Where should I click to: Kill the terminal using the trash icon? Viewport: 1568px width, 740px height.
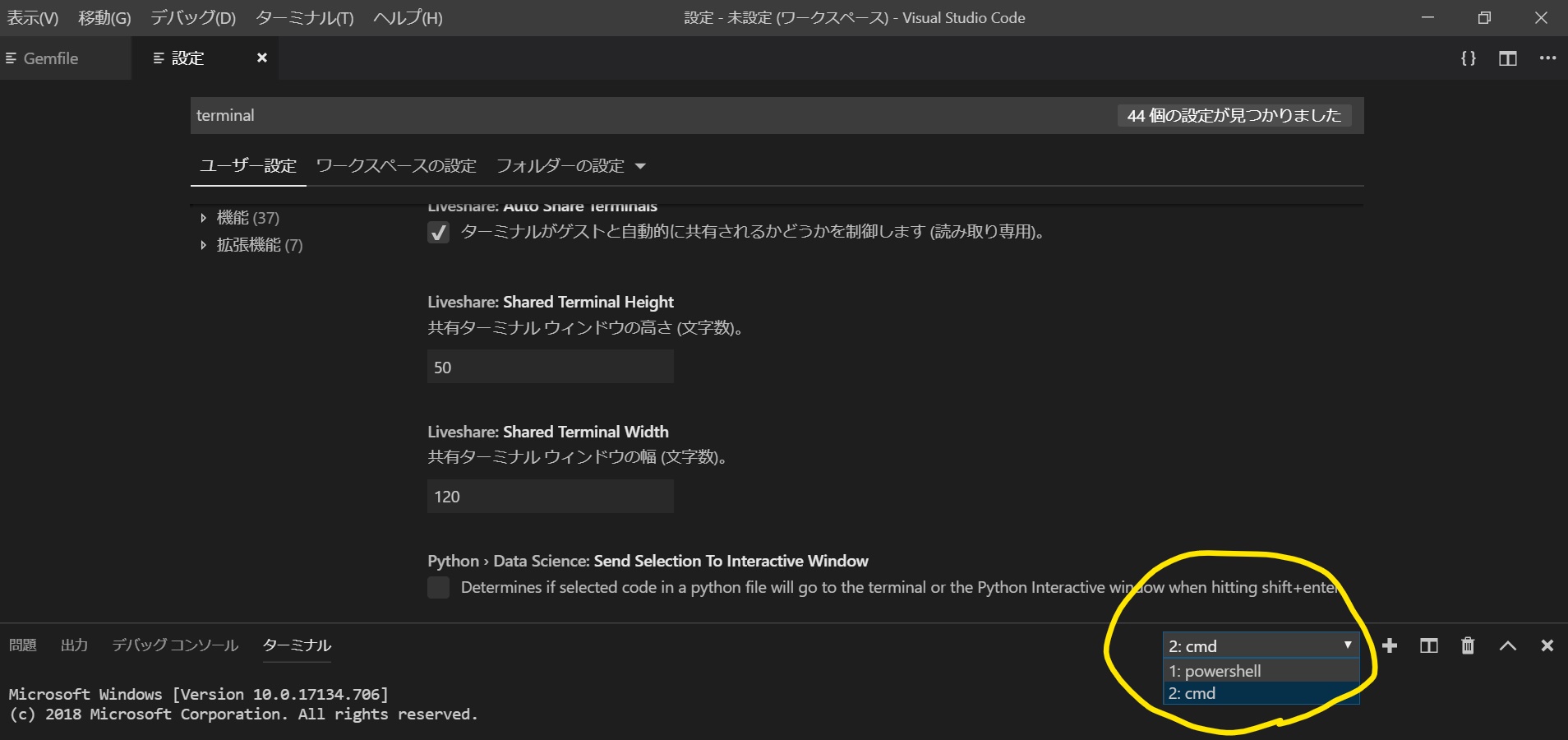(1468, 645)
